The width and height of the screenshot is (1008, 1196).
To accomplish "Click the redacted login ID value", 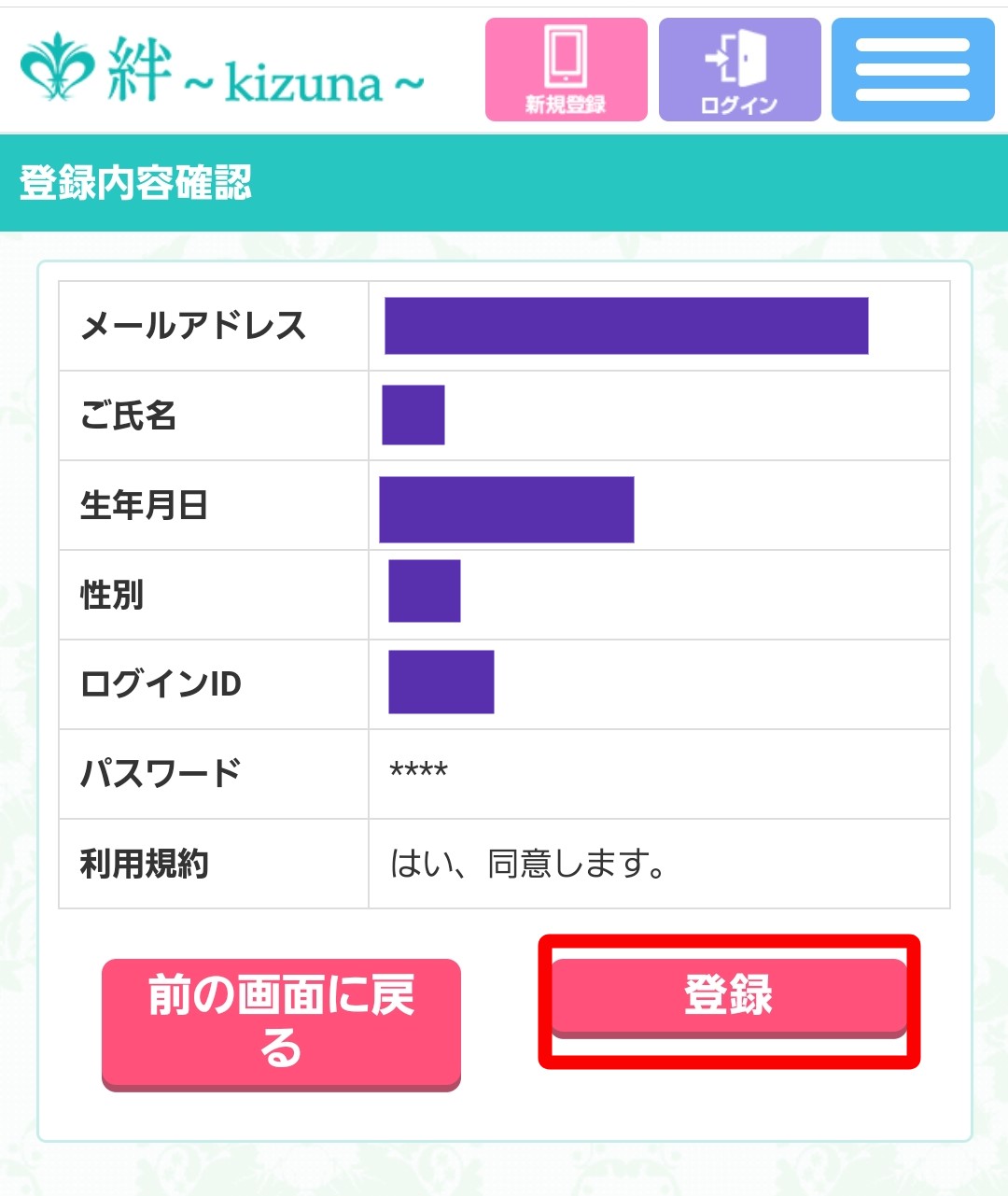I will click(441, 682).
